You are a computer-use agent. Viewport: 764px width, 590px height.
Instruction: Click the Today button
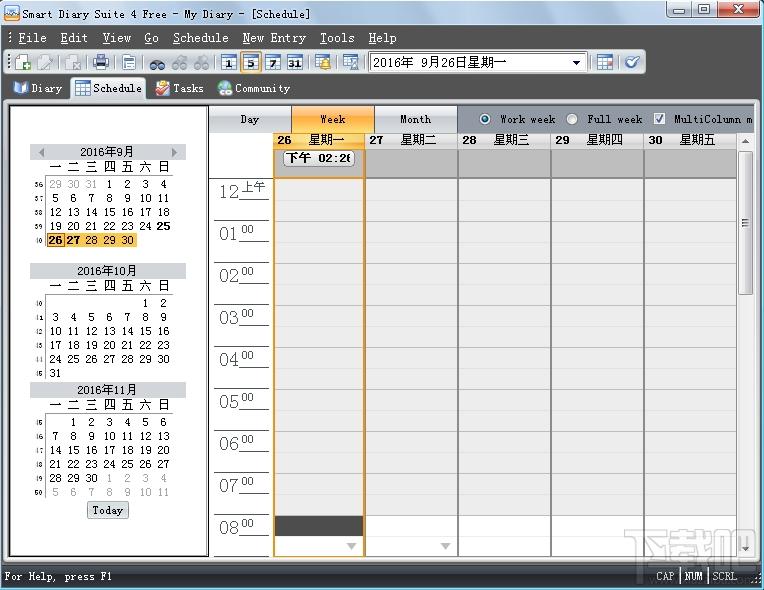click(x=108, y=510)
